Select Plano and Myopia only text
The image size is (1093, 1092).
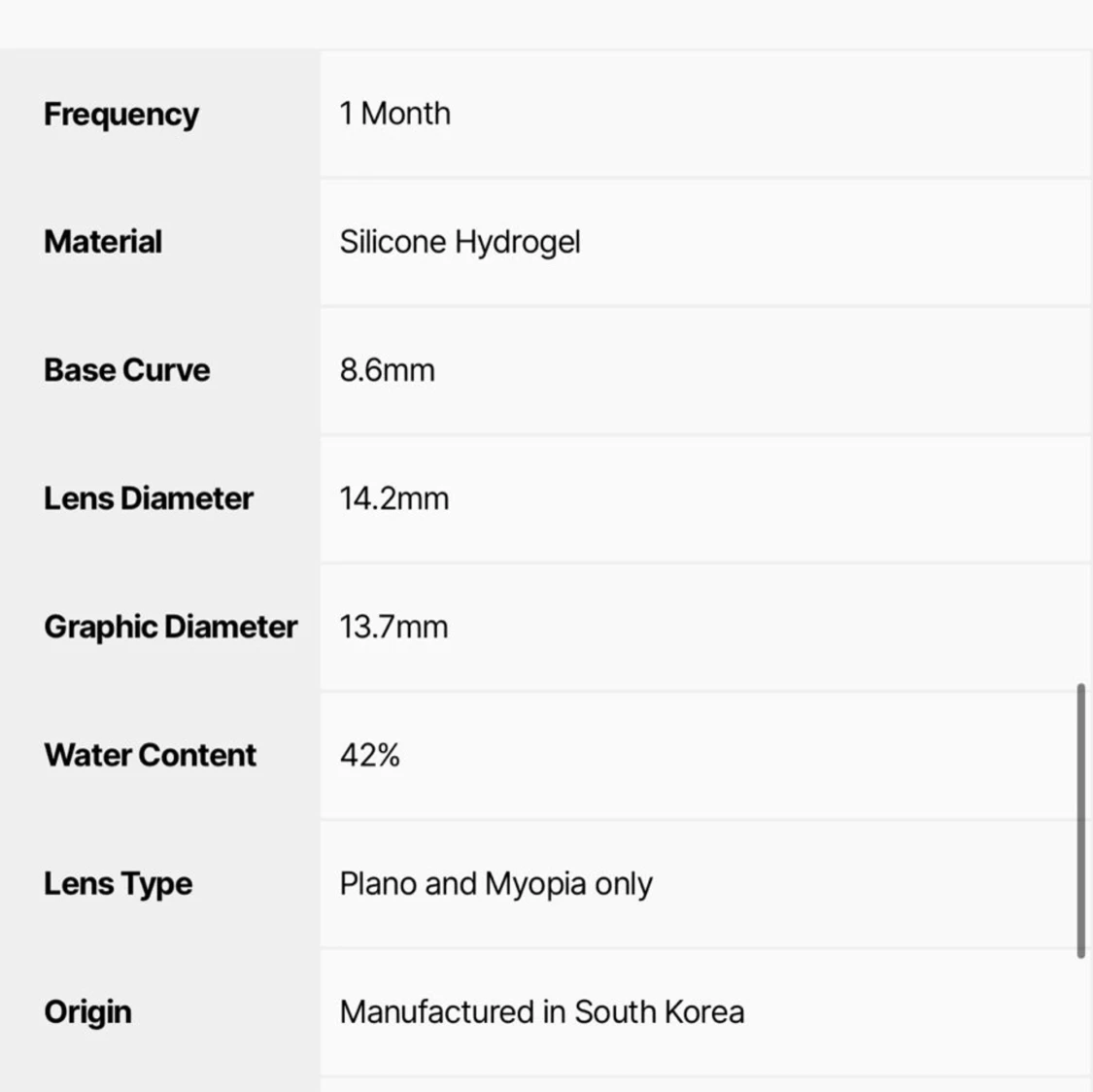coord(496,884)
